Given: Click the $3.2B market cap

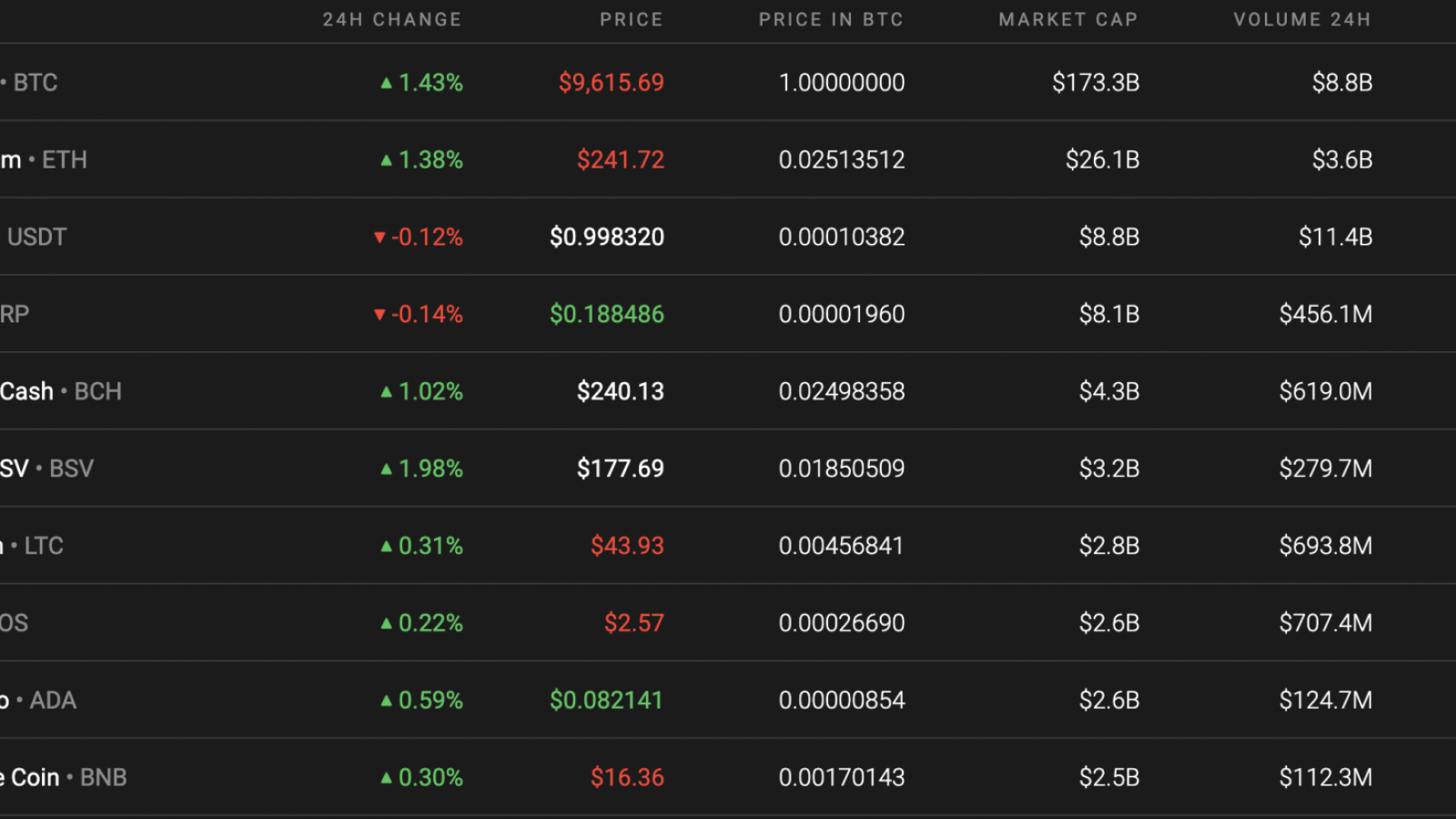Looking at the screenshot, I should [x=1109, y=469].
